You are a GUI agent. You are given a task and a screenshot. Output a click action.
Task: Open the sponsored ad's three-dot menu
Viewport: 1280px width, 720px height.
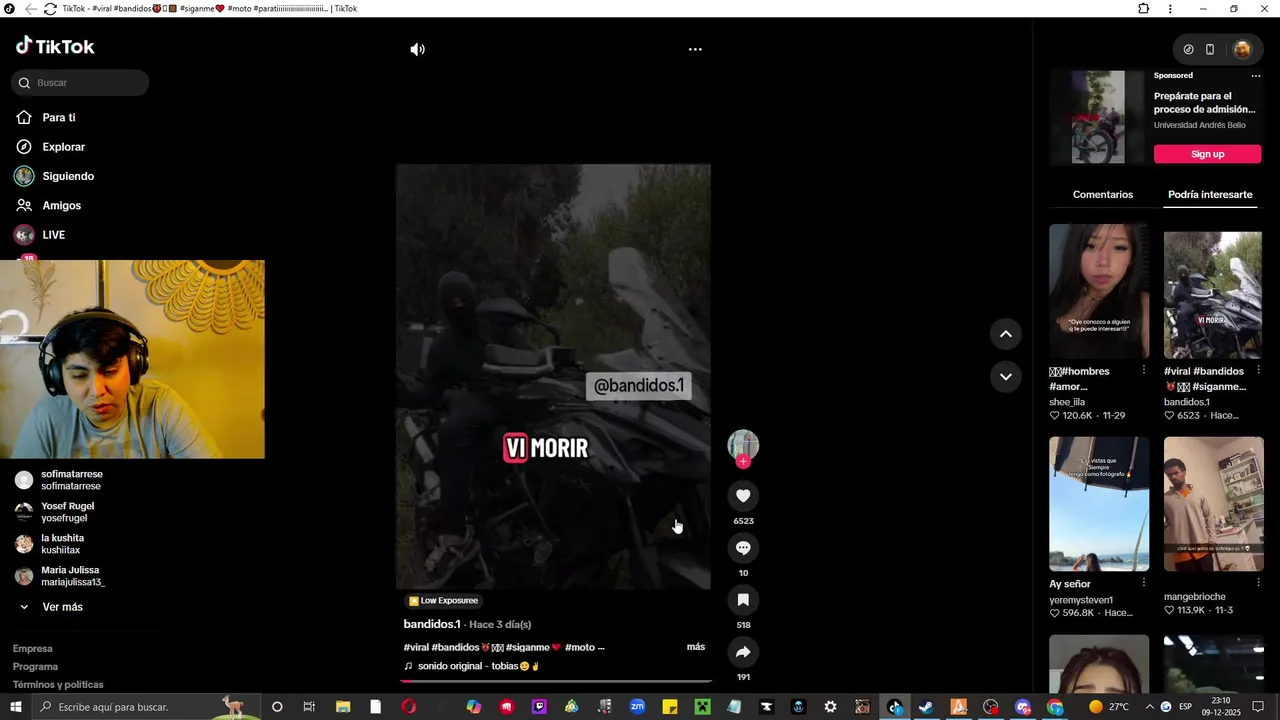1256,76
